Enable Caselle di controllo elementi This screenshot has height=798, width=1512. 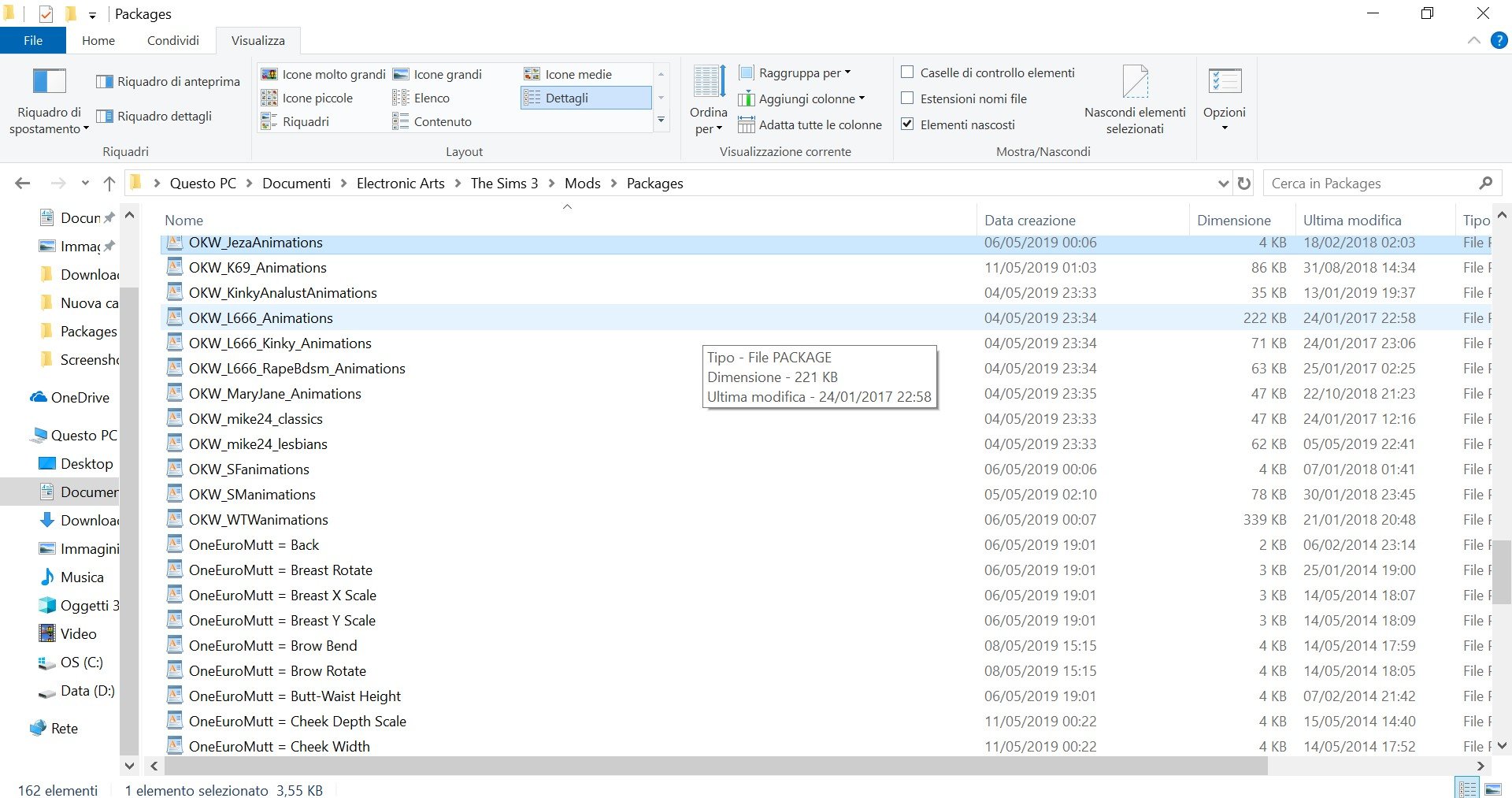[907, 72]
